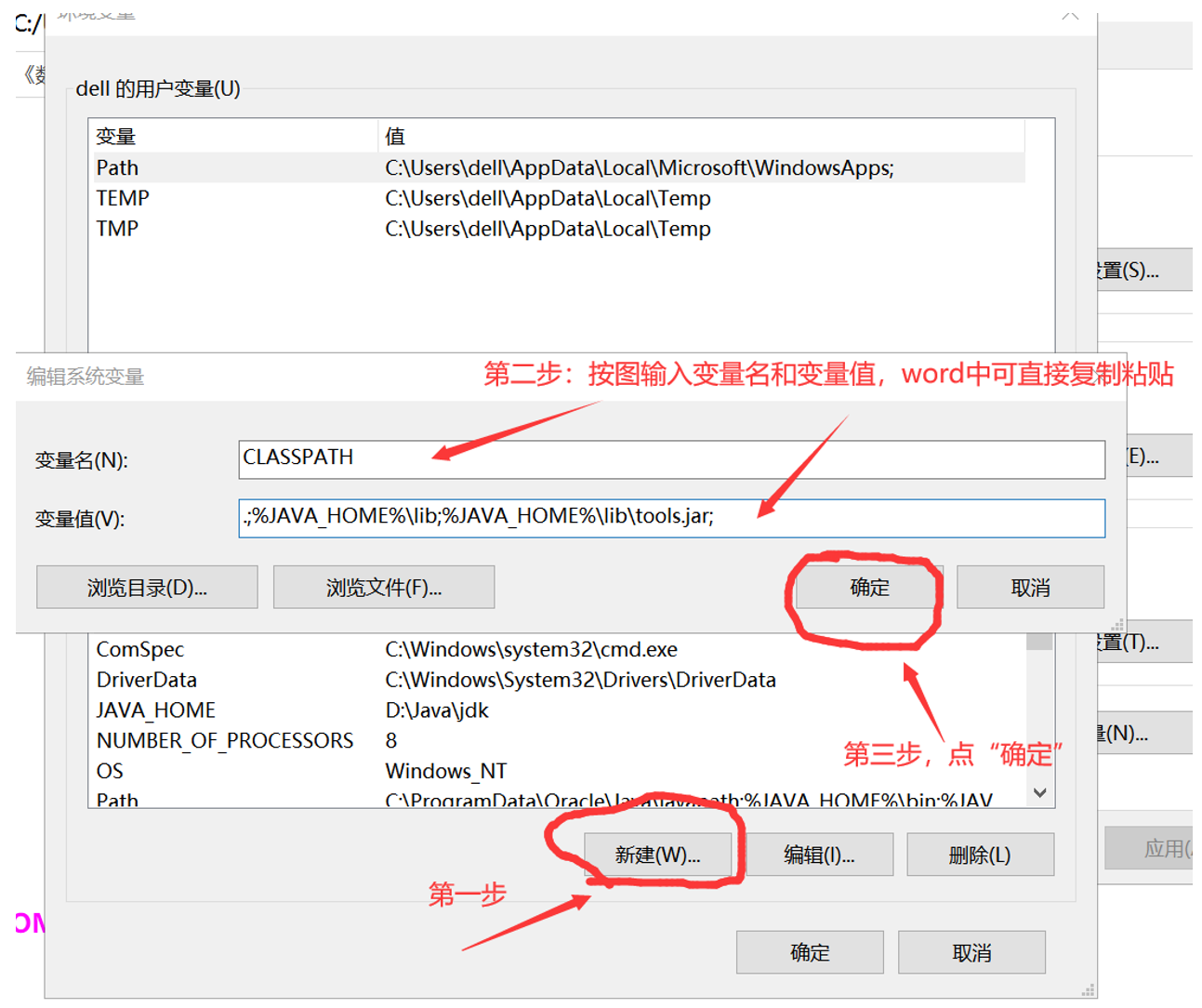The image size is (1202, 1008).
Task: Click value D:\Java\jdk
Action: click(x=437, y=710)
